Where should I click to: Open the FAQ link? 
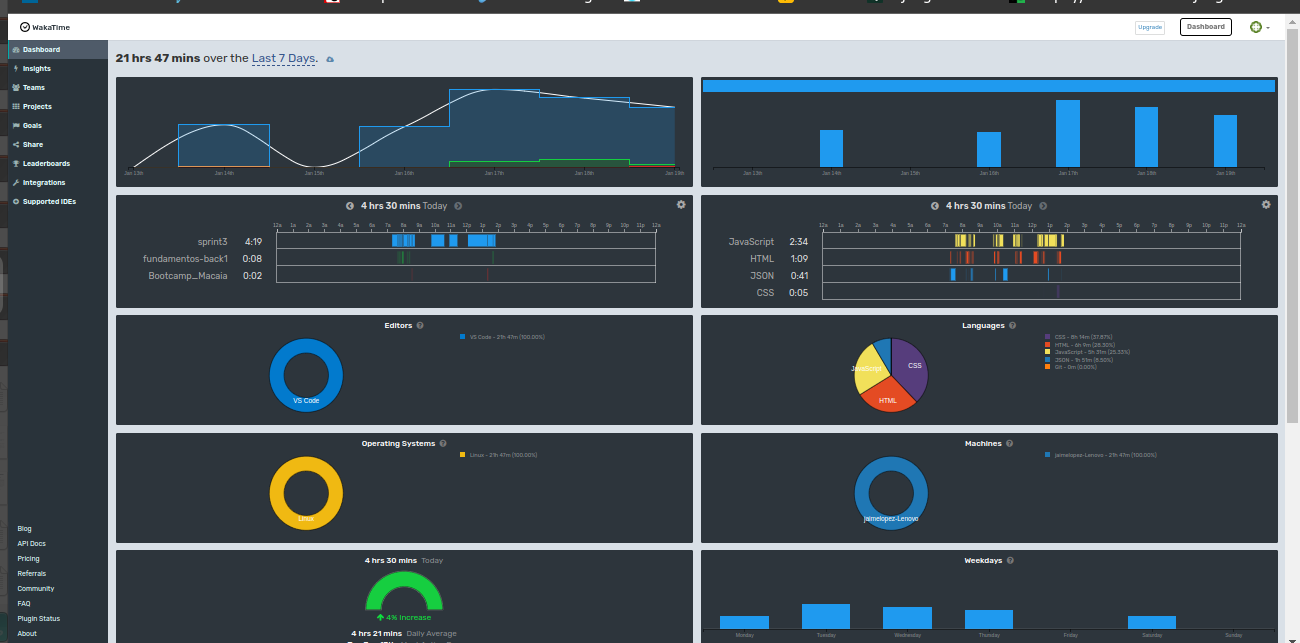(24, 603)
